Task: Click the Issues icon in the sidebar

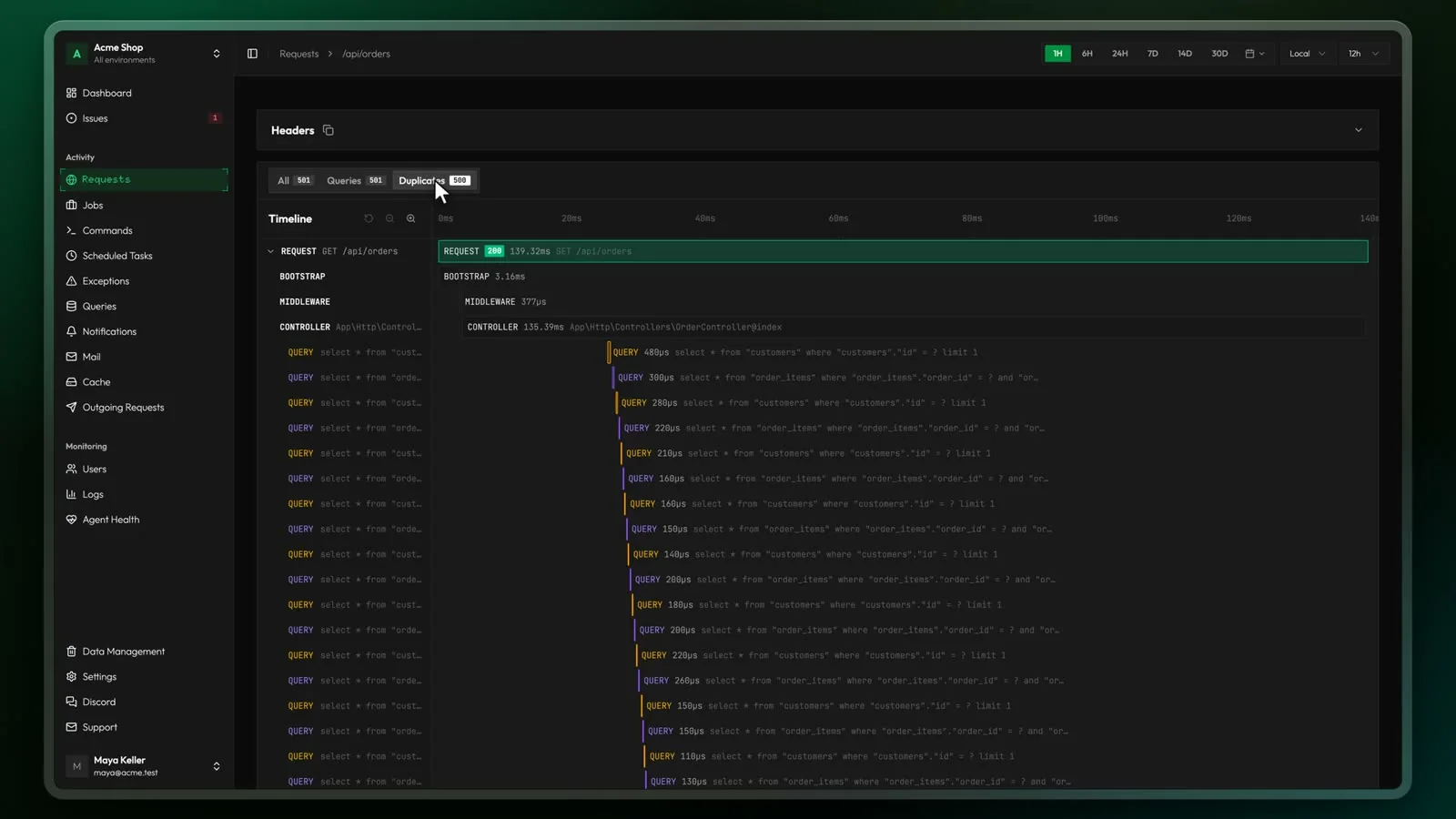Action: pyautogui.click(x=71, y=118)
